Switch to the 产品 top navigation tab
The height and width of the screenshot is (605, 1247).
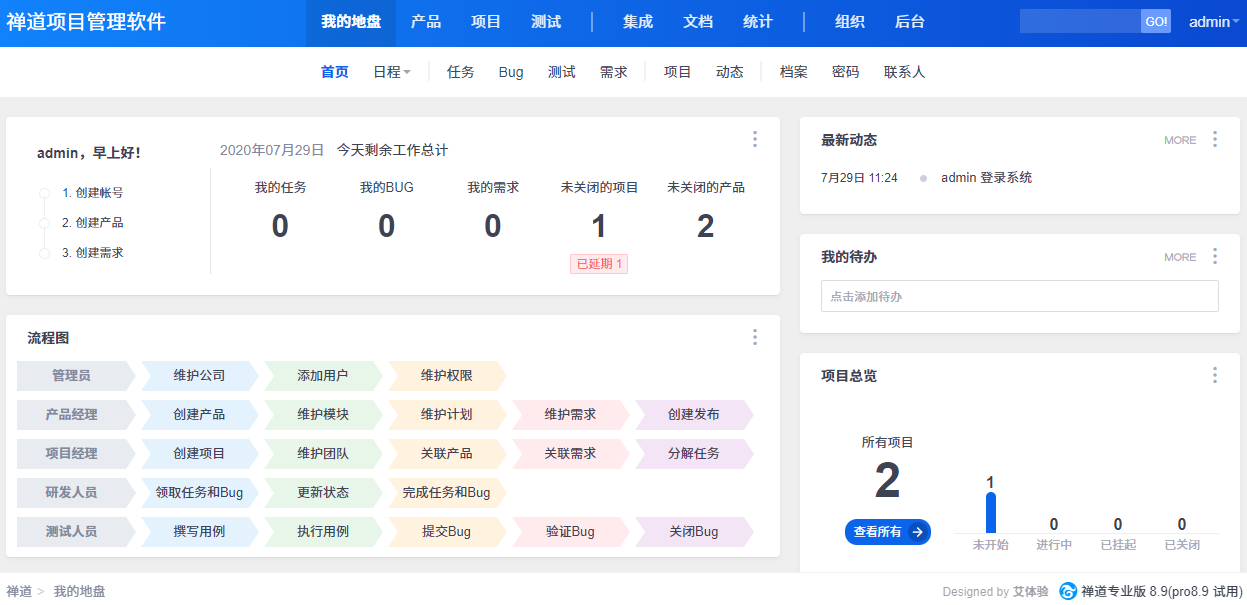coord(426,22)
